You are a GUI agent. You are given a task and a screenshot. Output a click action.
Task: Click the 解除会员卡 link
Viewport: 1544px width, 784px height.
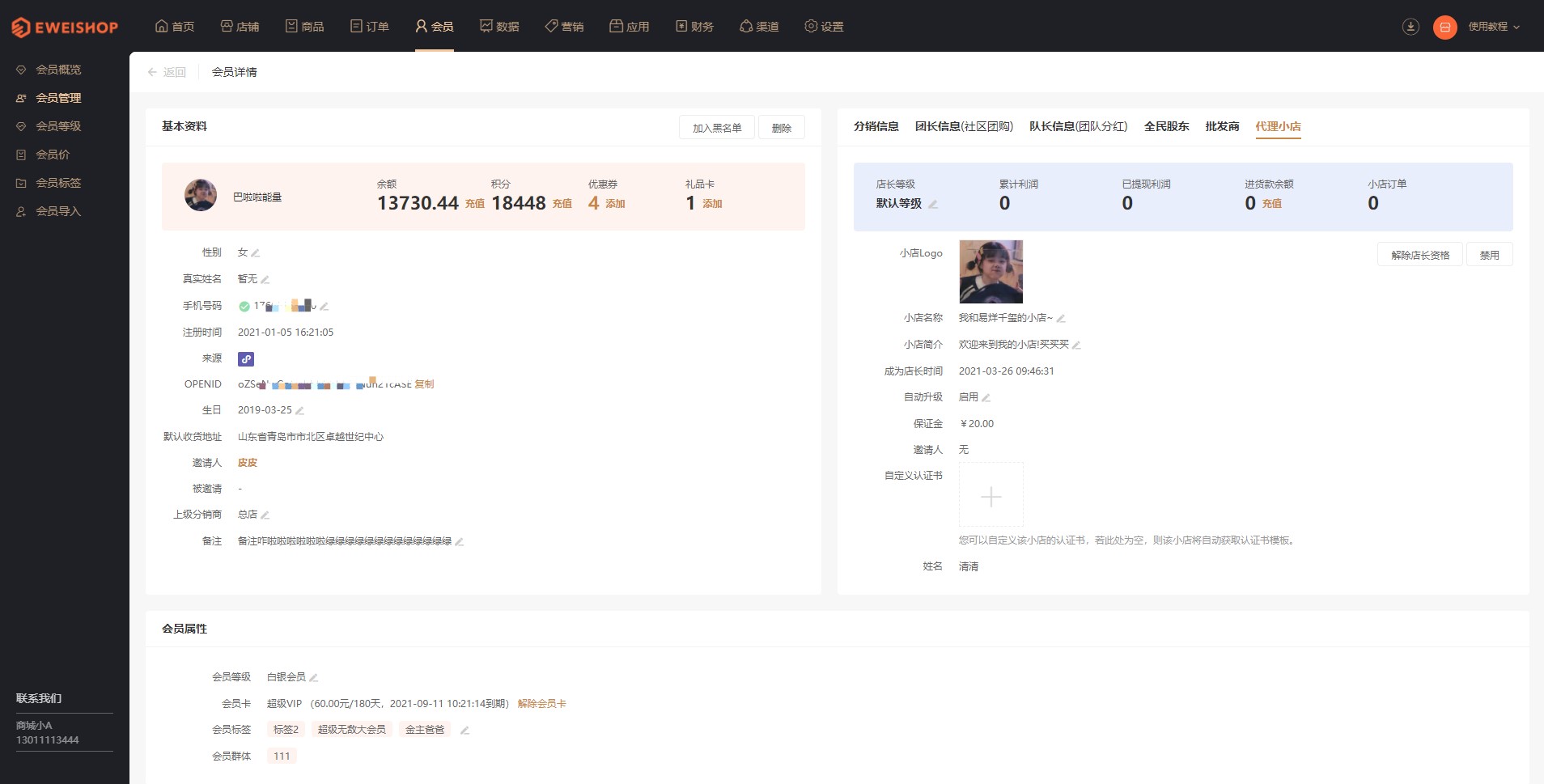(x=541, y=704)
